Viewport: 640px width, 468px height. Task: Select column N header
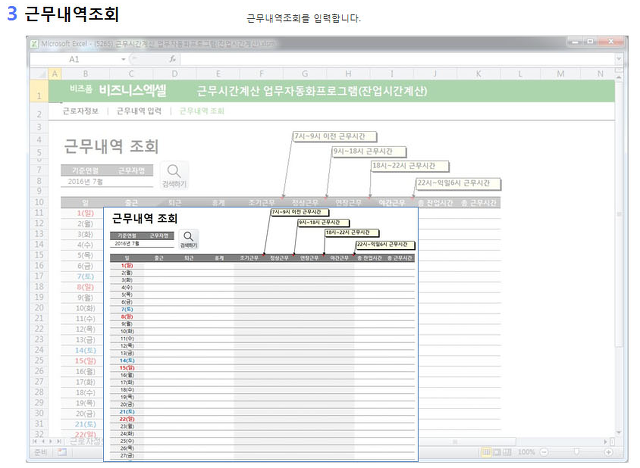click(600, 74)
